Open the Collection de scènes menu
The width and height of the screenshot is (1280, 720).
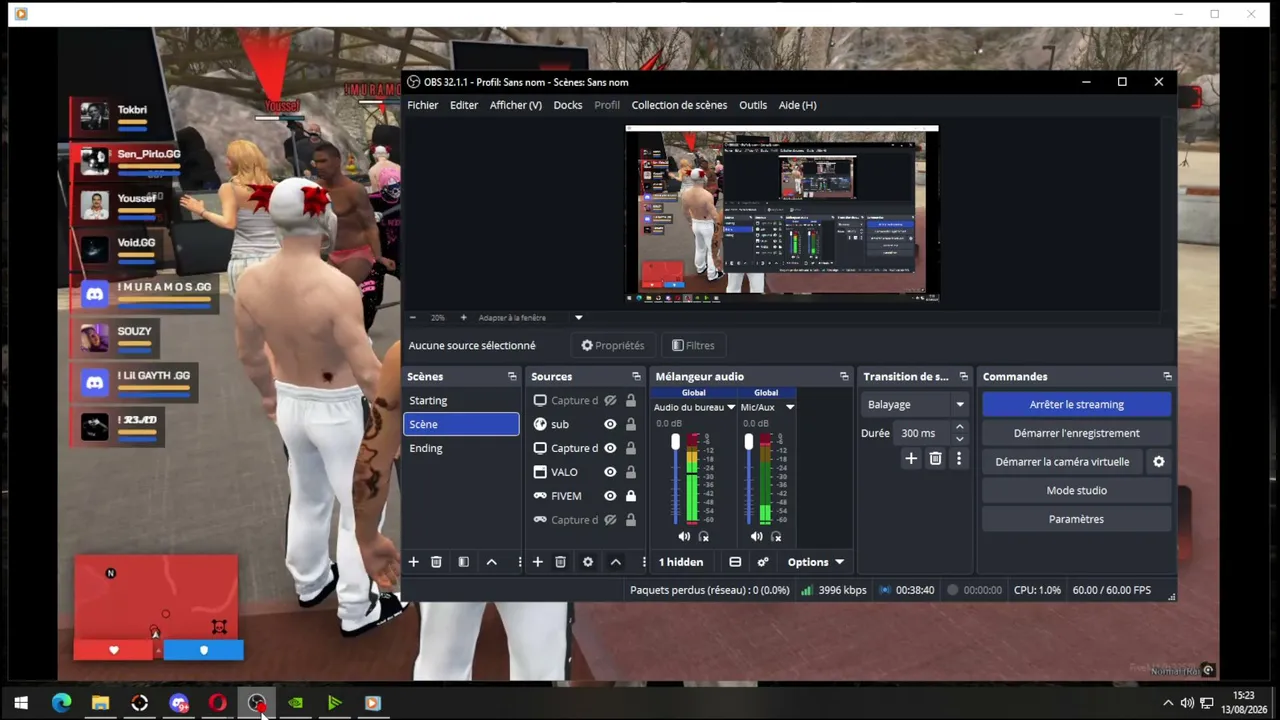tap(679, 105)
